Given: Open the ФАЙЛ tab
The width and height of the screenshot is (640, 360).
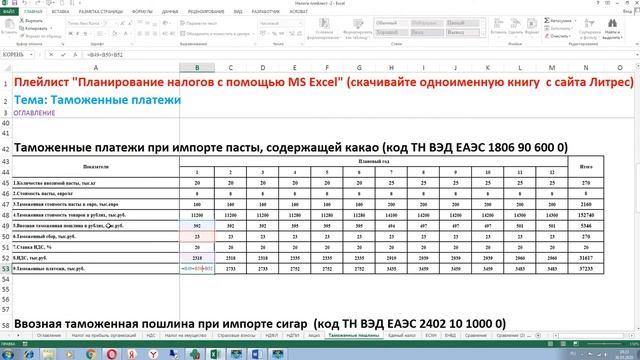Looking at the screenshot, I should click(x=8, y=12).
